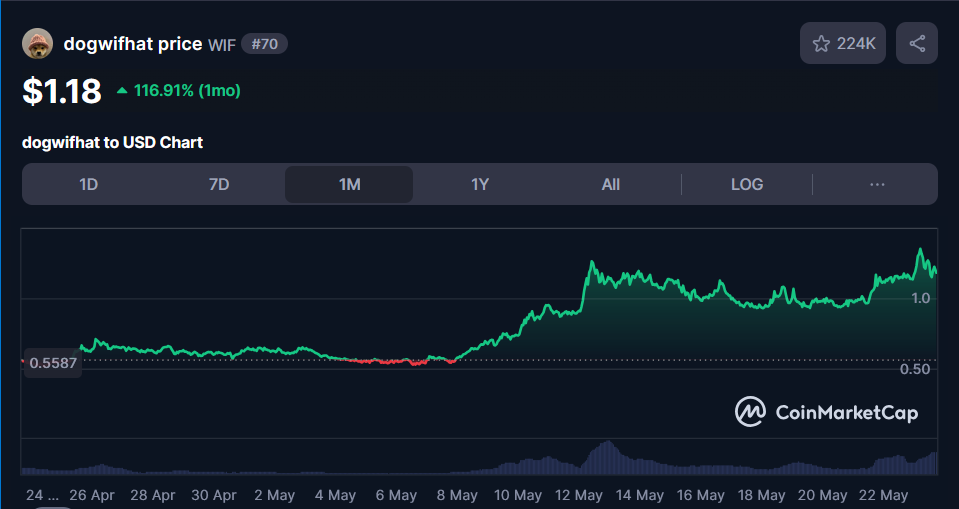959x509 pixels.
Task: Toggle LOG scale on chart
Action: coord(747,184)
